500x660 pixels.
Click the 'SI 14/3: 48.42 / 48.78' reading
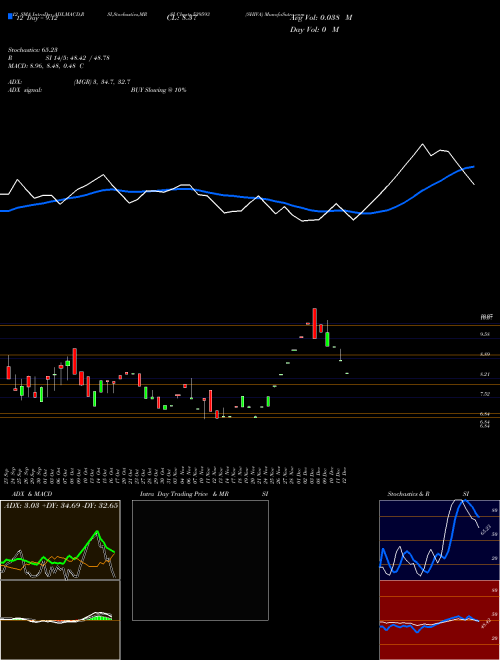pos(77,58)
